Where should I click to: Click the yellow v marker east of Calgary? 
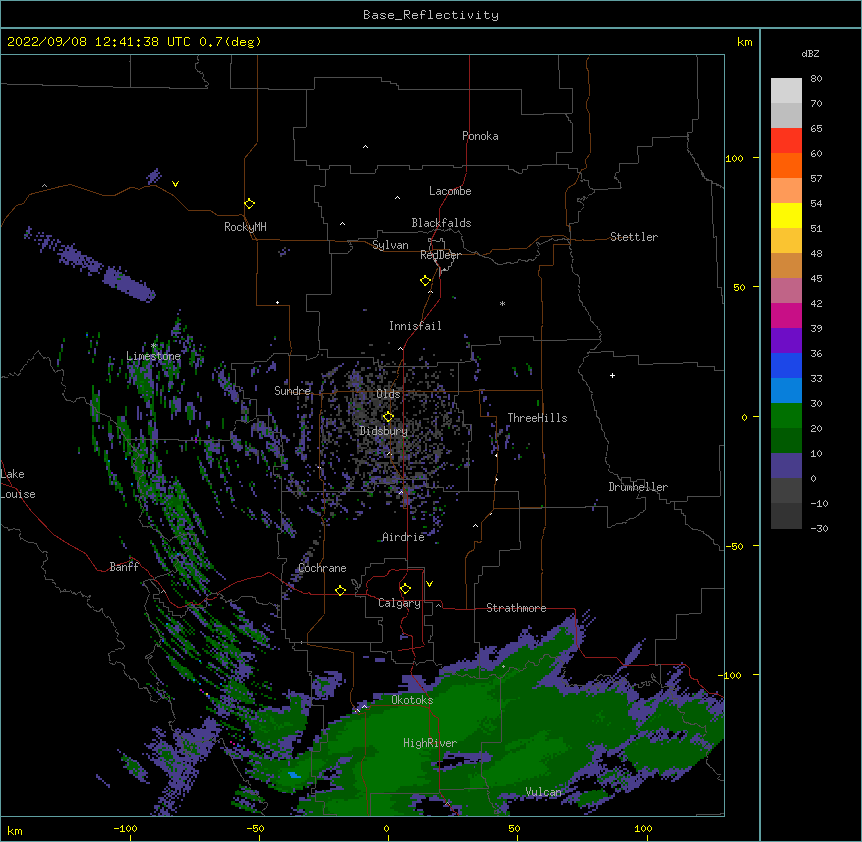click(429, 584)
